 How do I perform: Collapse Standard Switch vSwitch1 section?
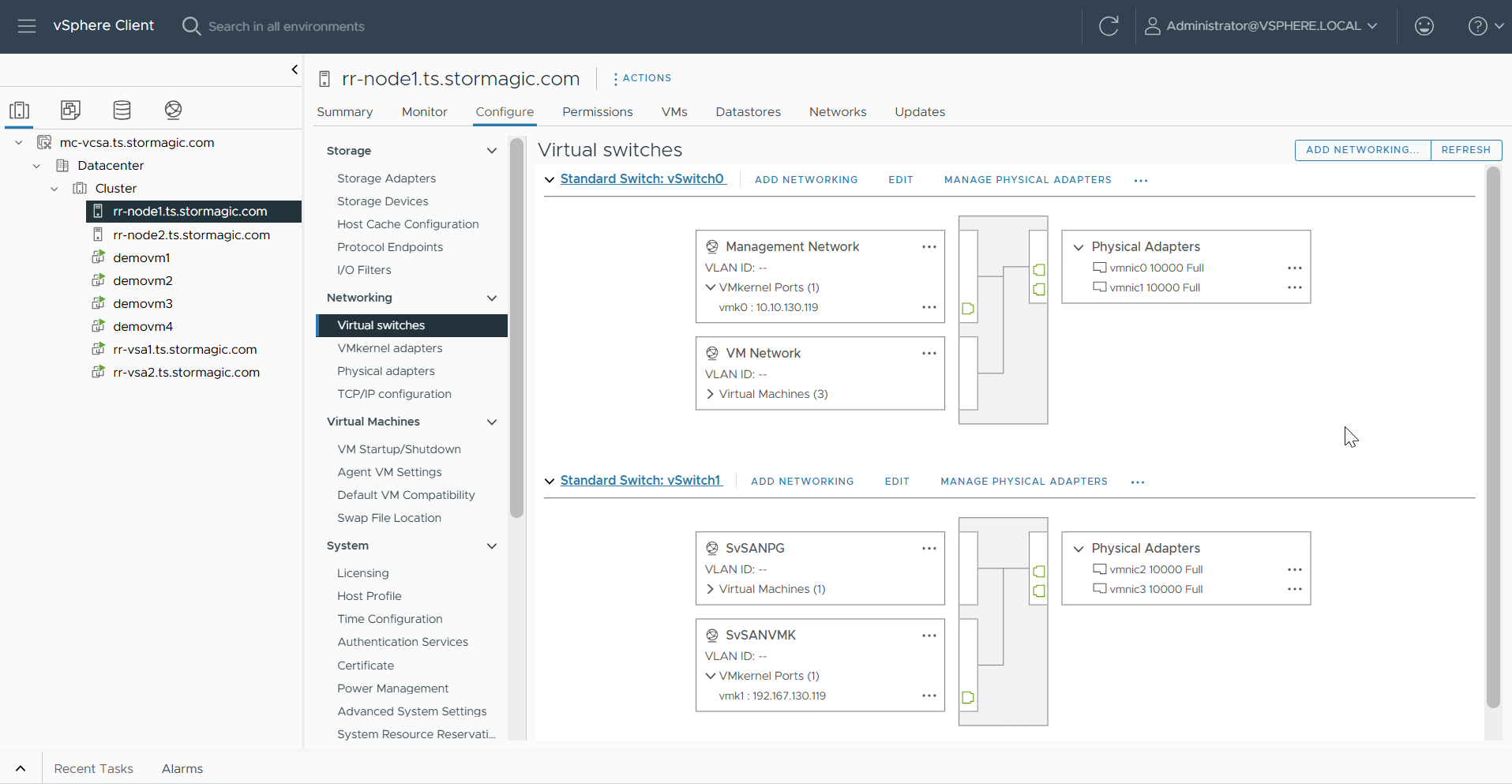point(550,482)
